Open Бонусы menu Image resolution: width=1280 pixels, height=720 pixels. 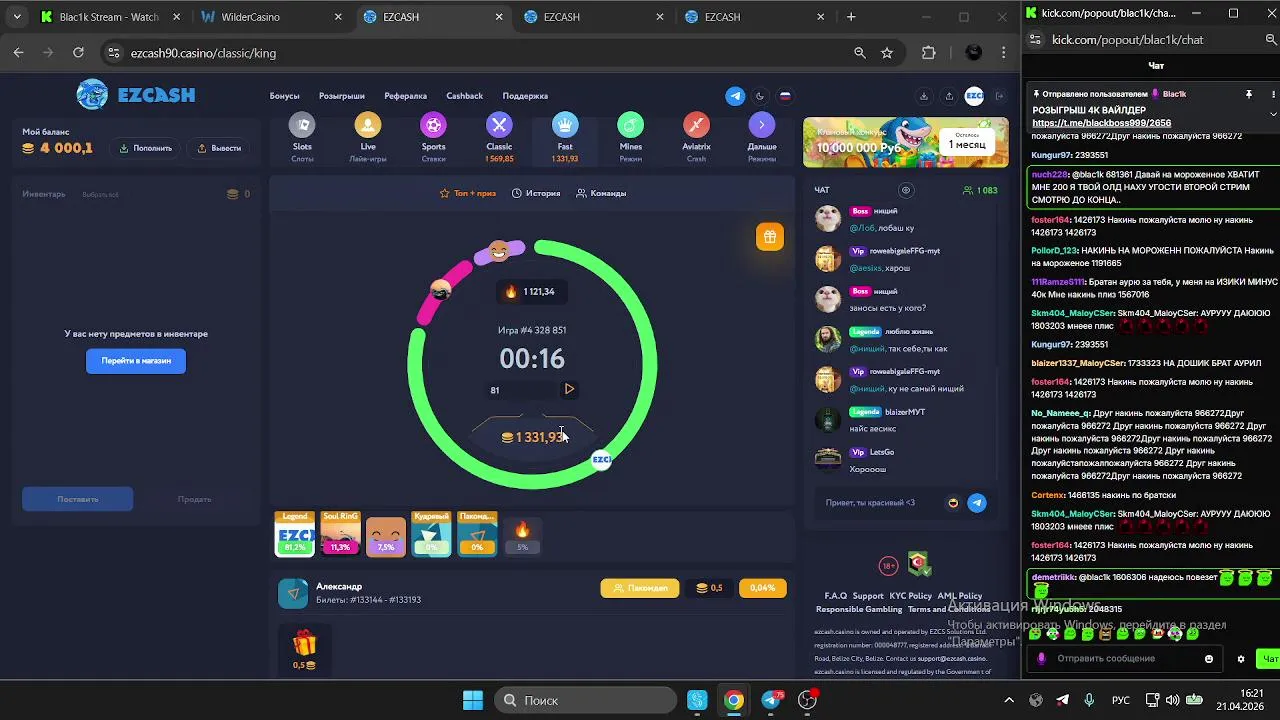(x=284, y=96)
